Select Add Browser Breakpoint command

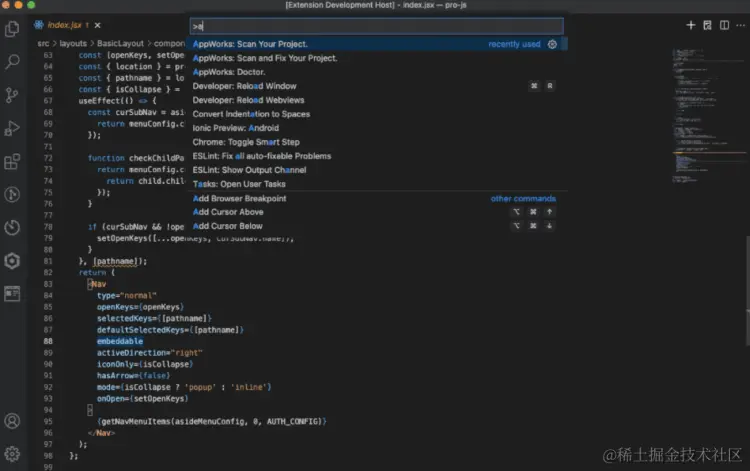click(x=376, y=198)
